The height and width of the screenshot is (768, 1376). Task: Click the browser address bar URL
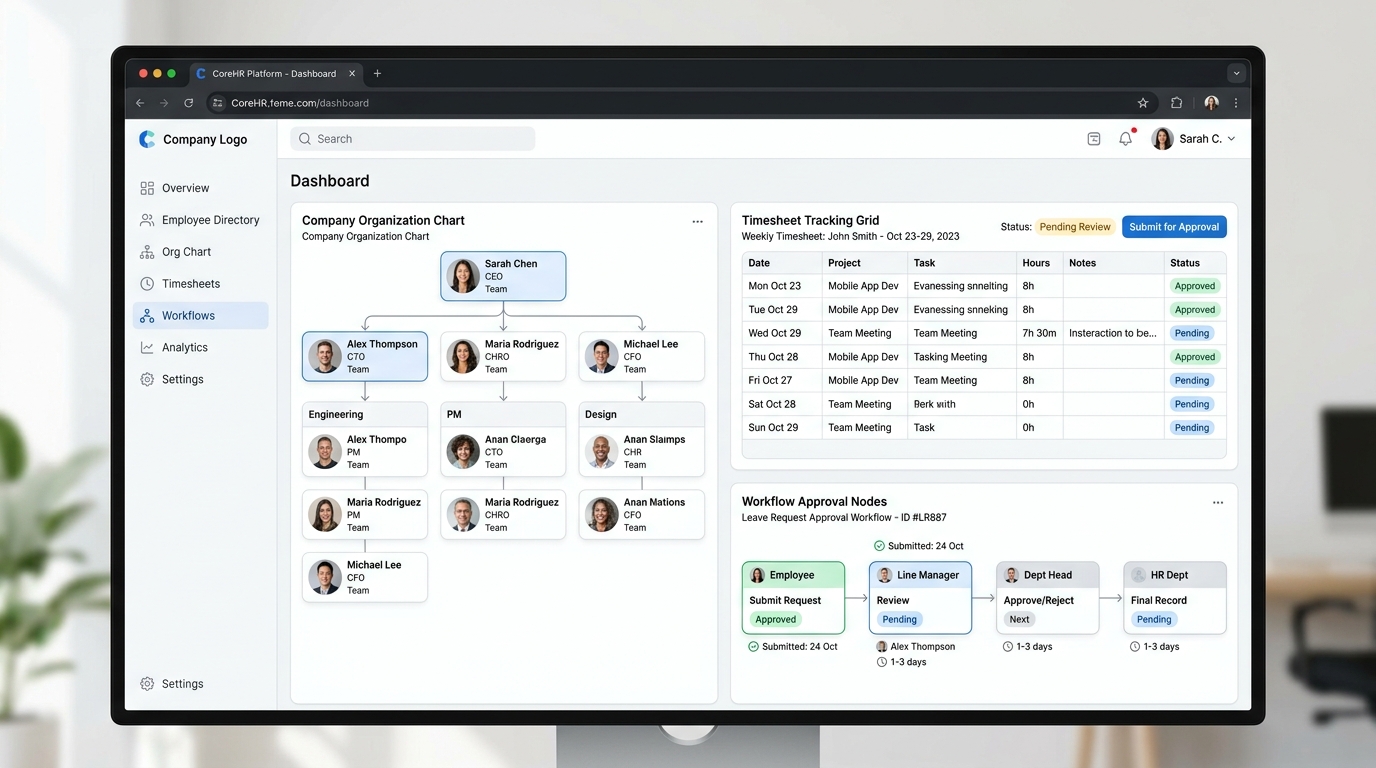[x=300, y=103]
